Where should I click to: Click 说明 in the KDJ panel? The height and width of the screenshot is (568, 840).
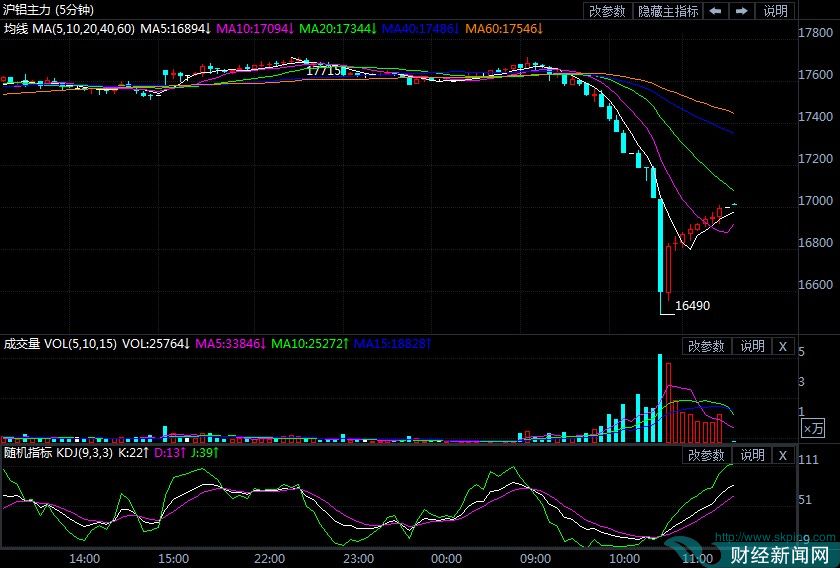tap(752, 455)
